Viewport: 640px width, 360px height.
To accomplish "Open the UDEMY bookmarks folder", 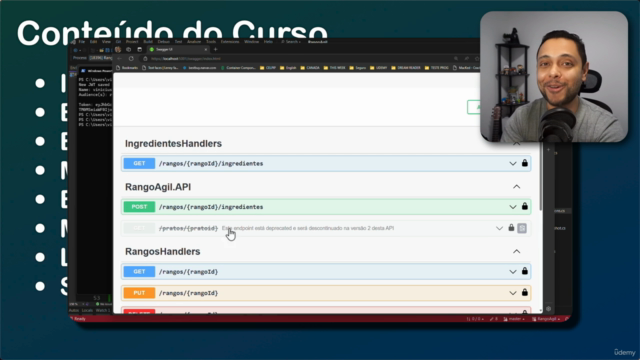I will coord(378,68).
